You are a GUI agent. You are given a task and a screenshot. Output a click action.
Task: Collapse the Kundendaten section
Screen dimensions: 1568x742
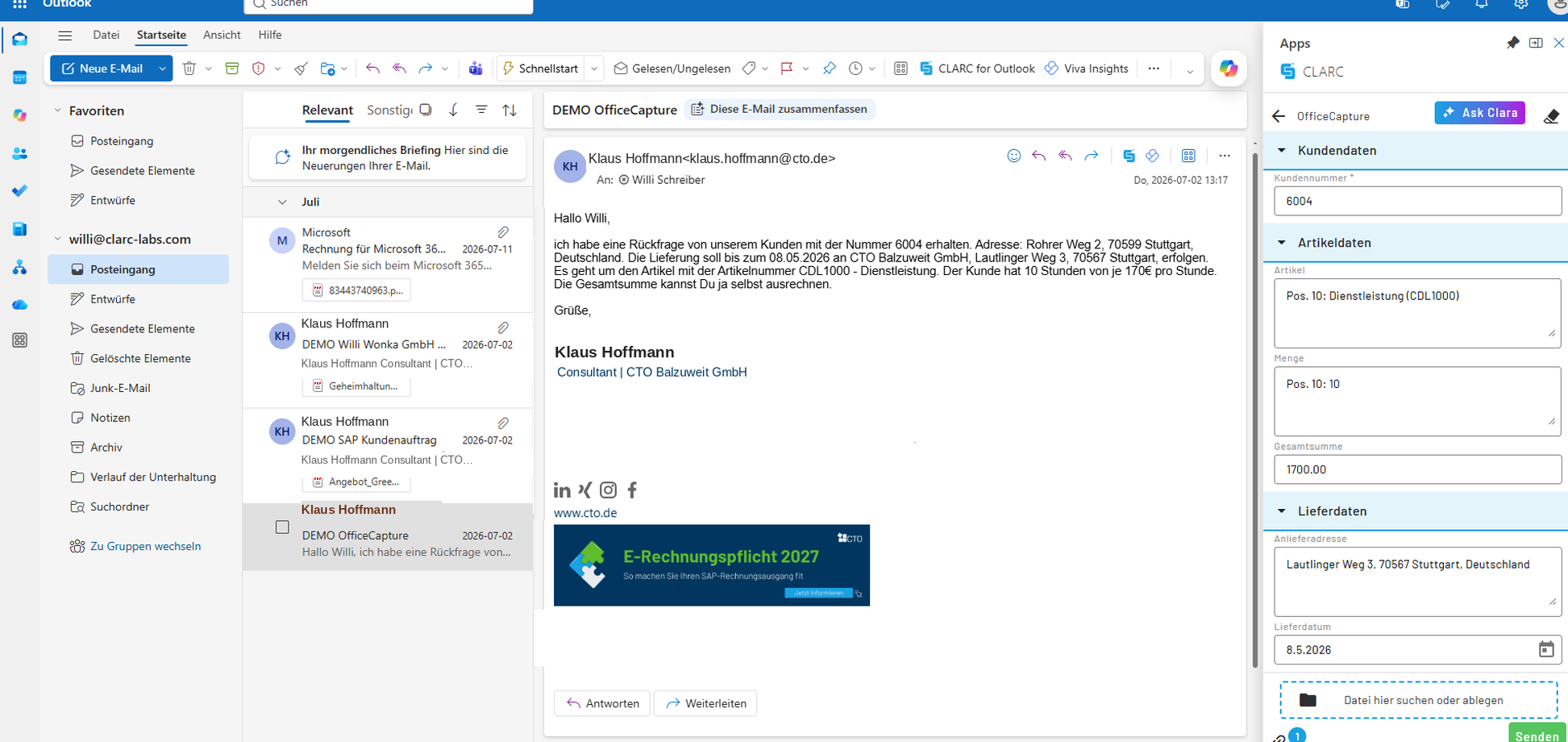[1282, 150]
